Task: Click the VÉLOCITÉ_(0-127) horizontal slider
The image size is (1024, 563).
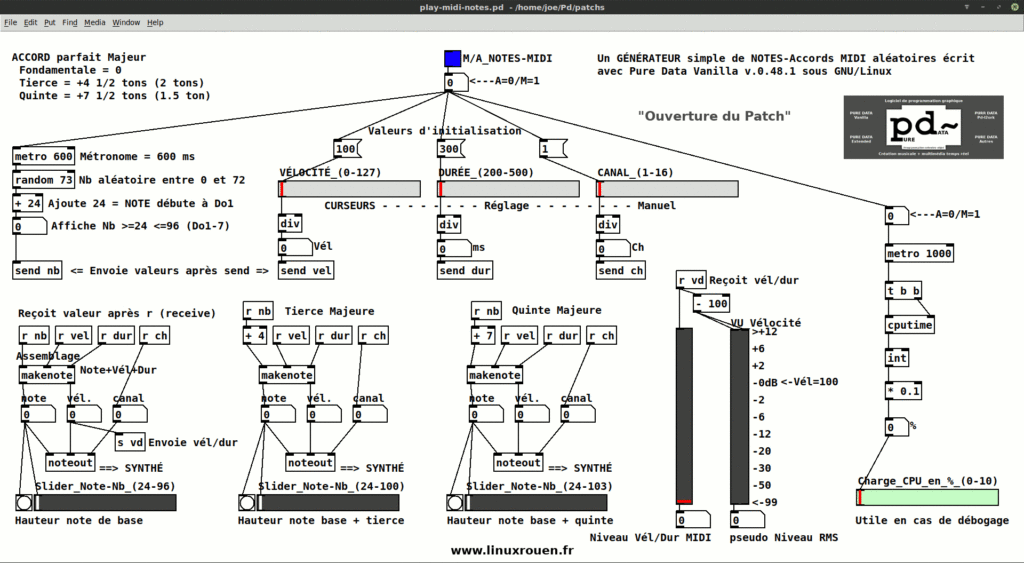Action: coord(350,189)
